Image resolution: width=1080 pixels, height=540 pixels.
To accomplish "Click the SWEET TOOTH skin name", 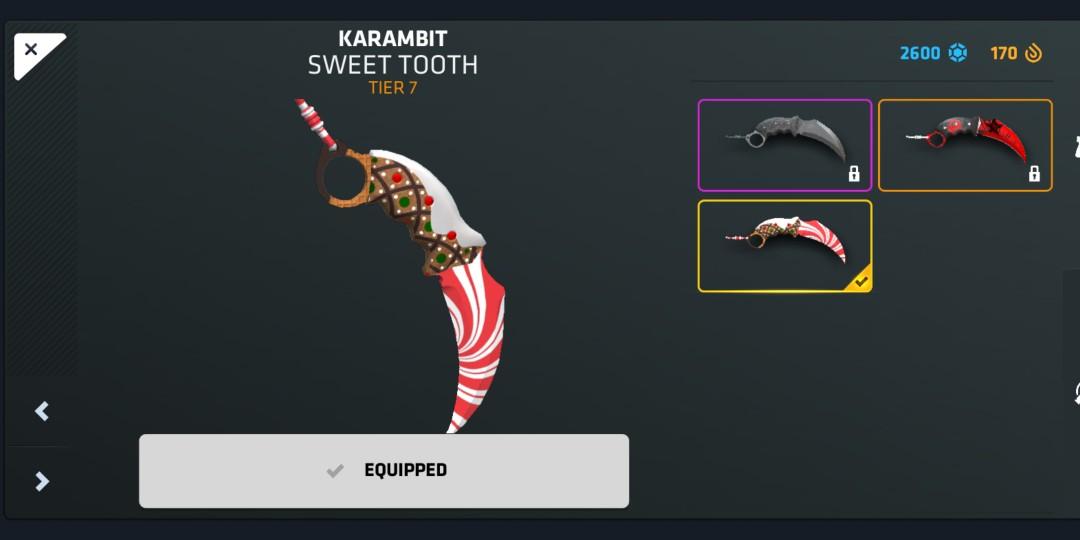I will point(393,65).
